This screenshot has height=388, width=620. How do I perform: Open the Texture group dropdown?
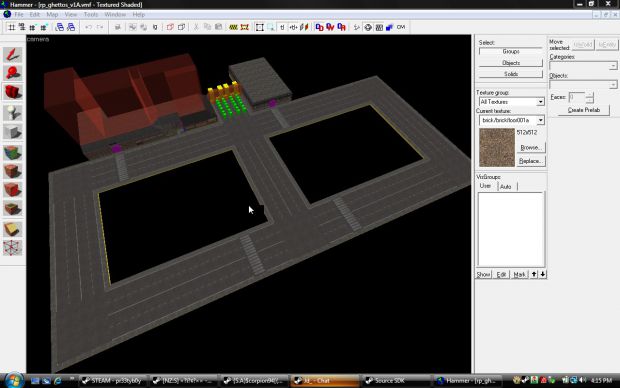tap(540, 102)
